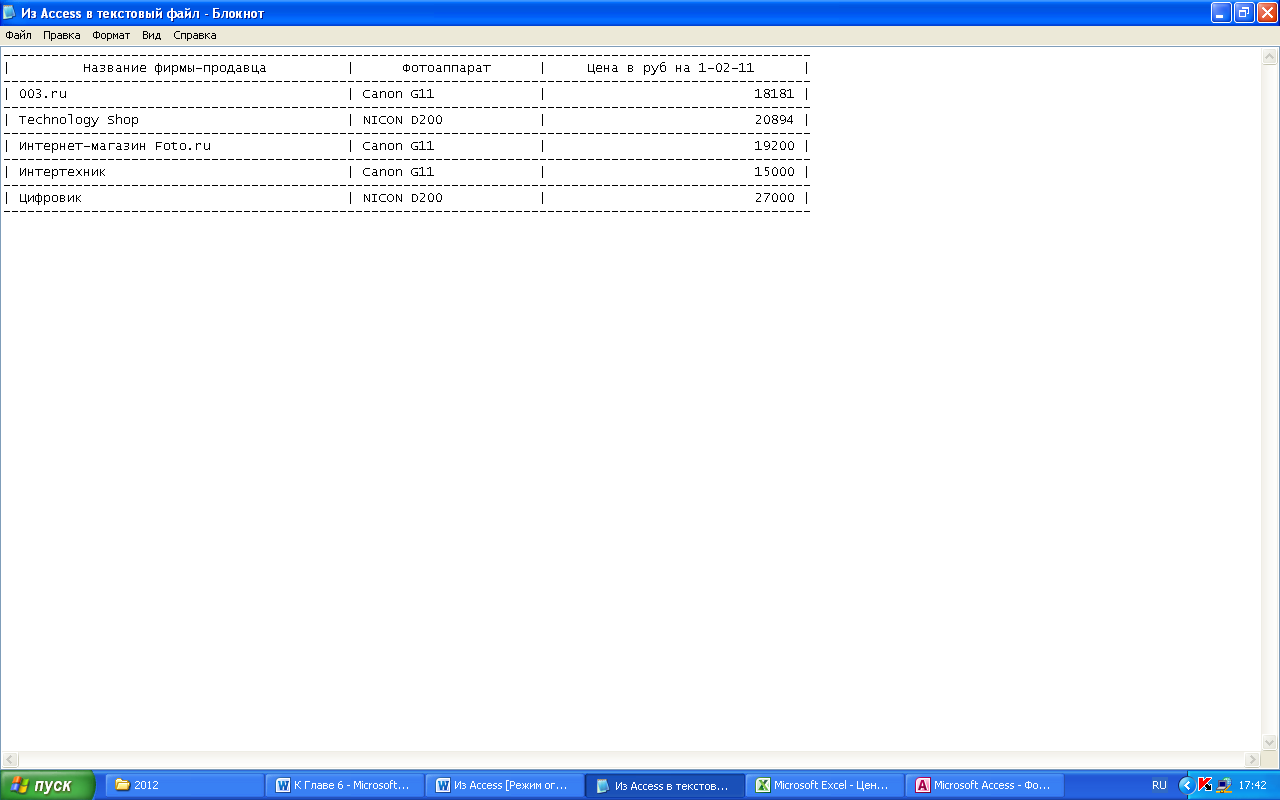
Task: Click the vertical scrollbar down arrow
Action: point(1270,742)
